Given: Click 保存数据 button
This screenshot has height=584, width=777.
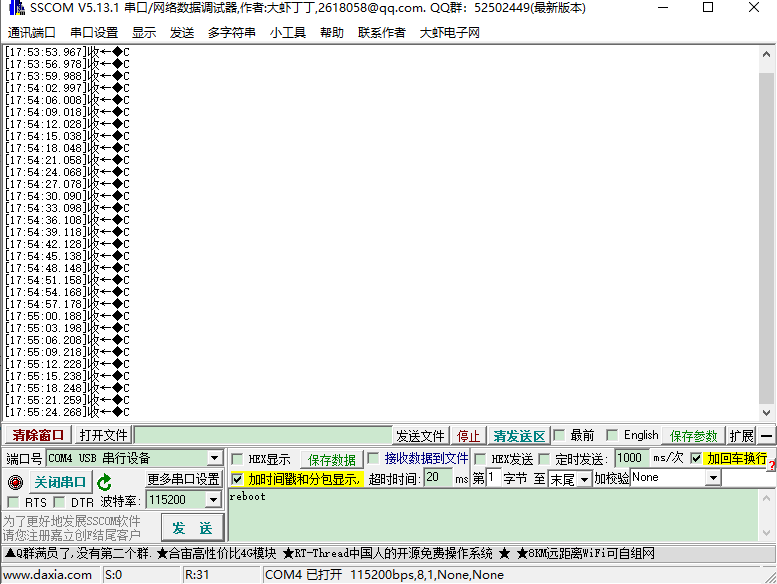Looking at the screenshot, I should [x=332, y=460].
